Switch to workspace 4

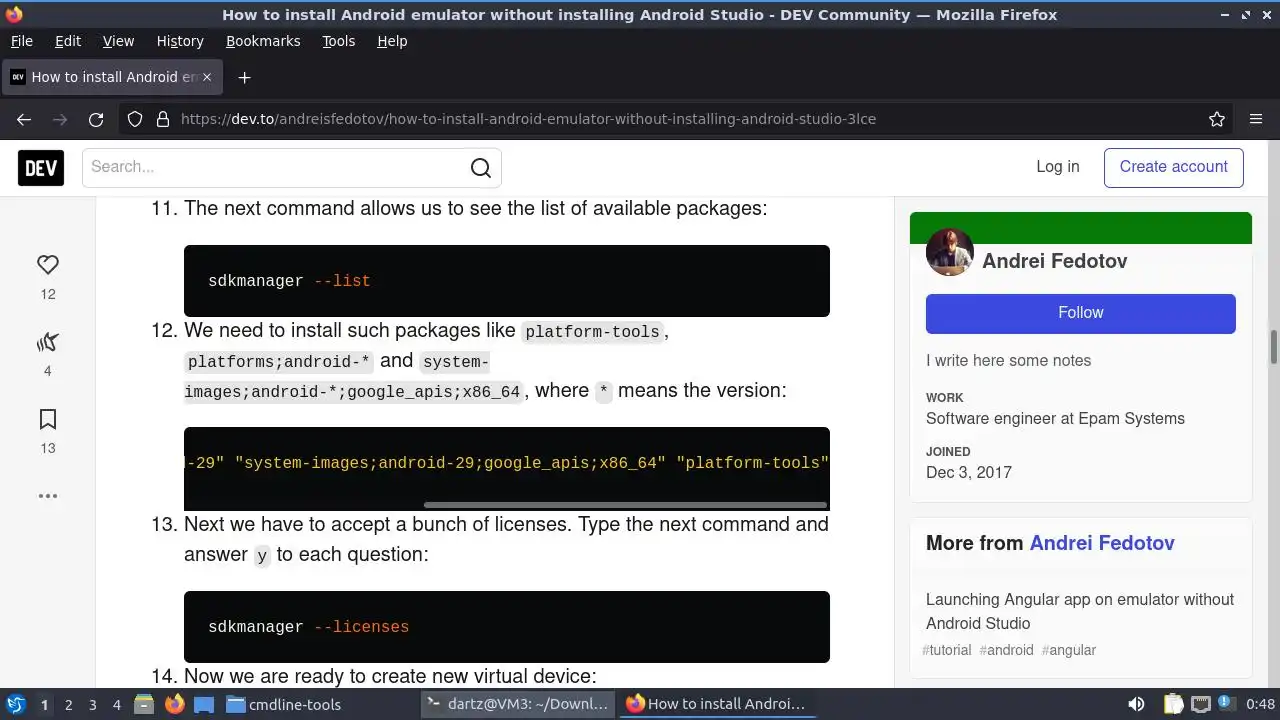click(116, 705)
